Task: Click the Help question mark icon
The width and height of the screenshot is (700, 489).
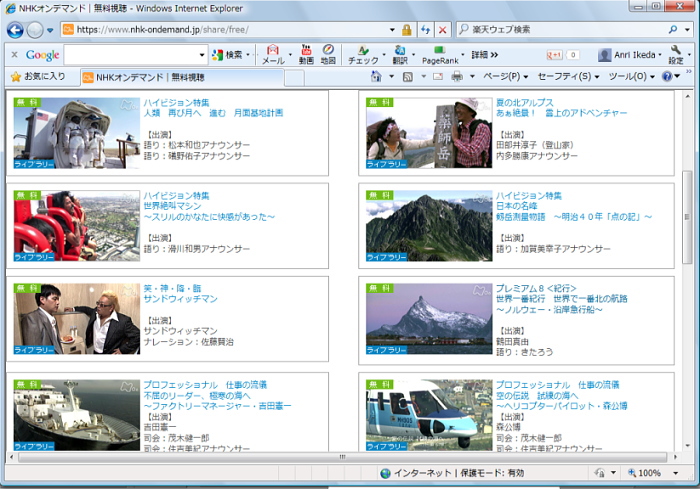Action: coord(667,76)
